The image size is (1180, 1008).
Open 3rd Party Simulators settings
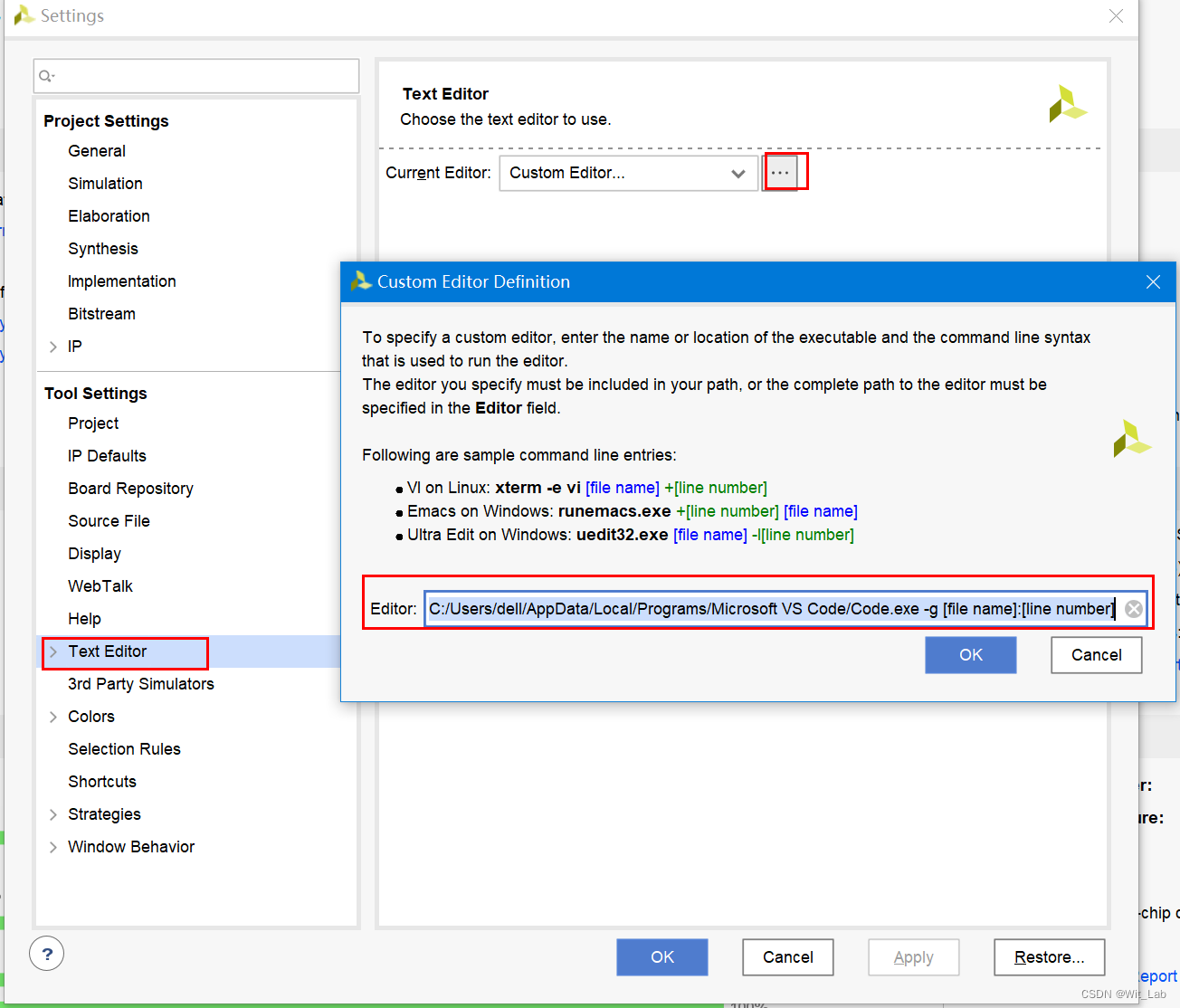point(141,684)
